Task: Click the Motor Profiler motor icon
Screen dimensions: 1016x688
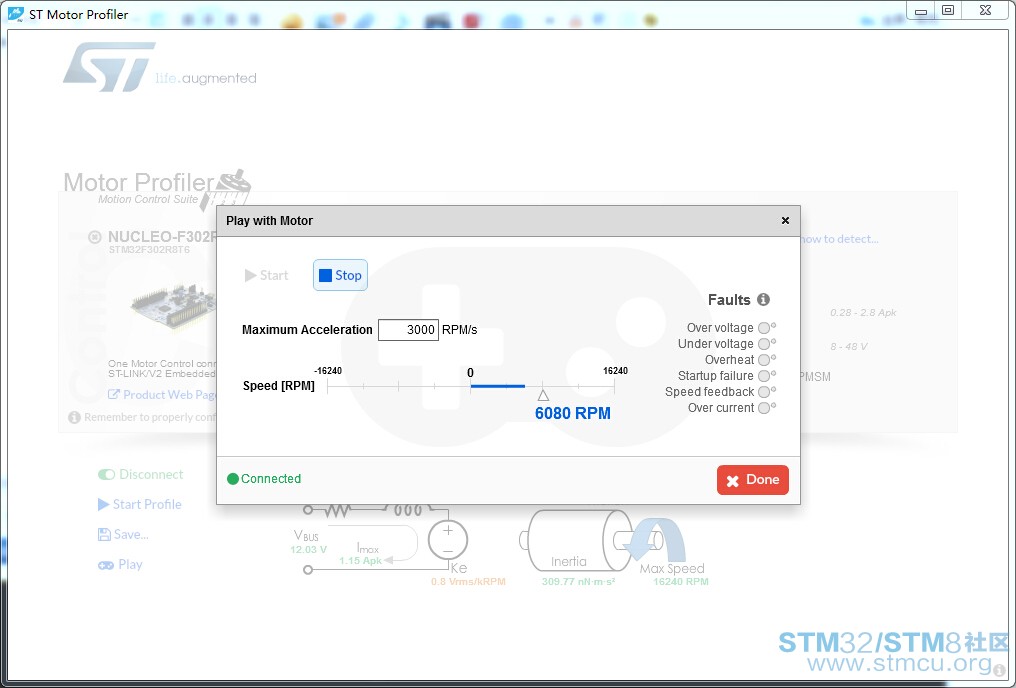Action: pyautogui.click(x=225, y=190)
